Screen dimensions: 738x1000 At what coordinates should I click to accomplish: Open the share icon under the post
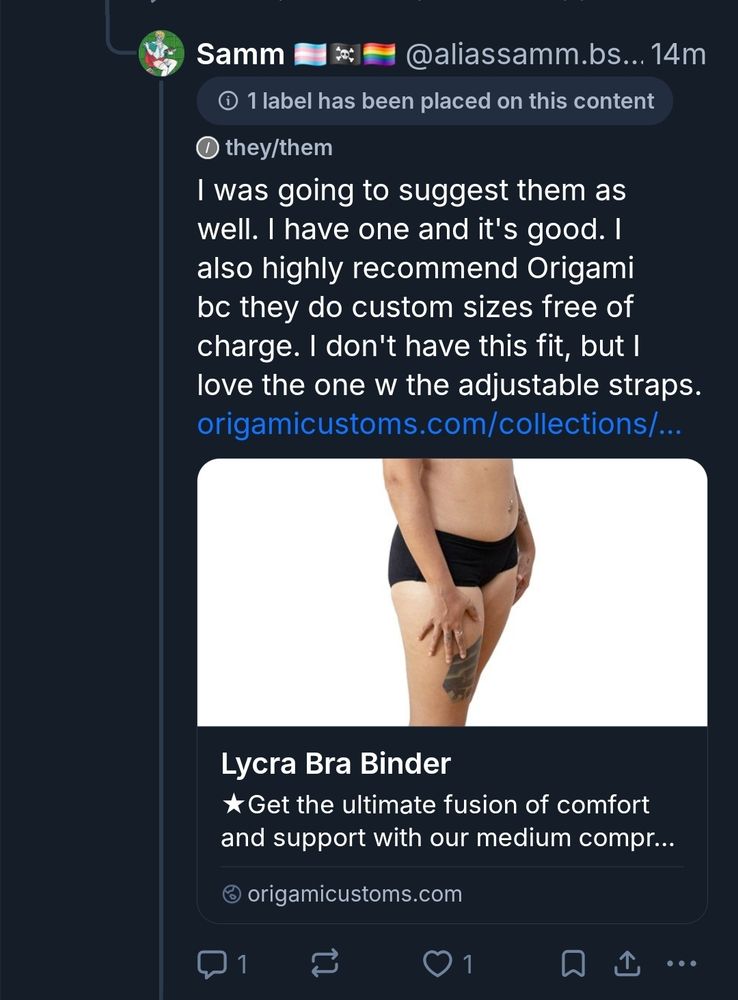(x=627, y=963)
